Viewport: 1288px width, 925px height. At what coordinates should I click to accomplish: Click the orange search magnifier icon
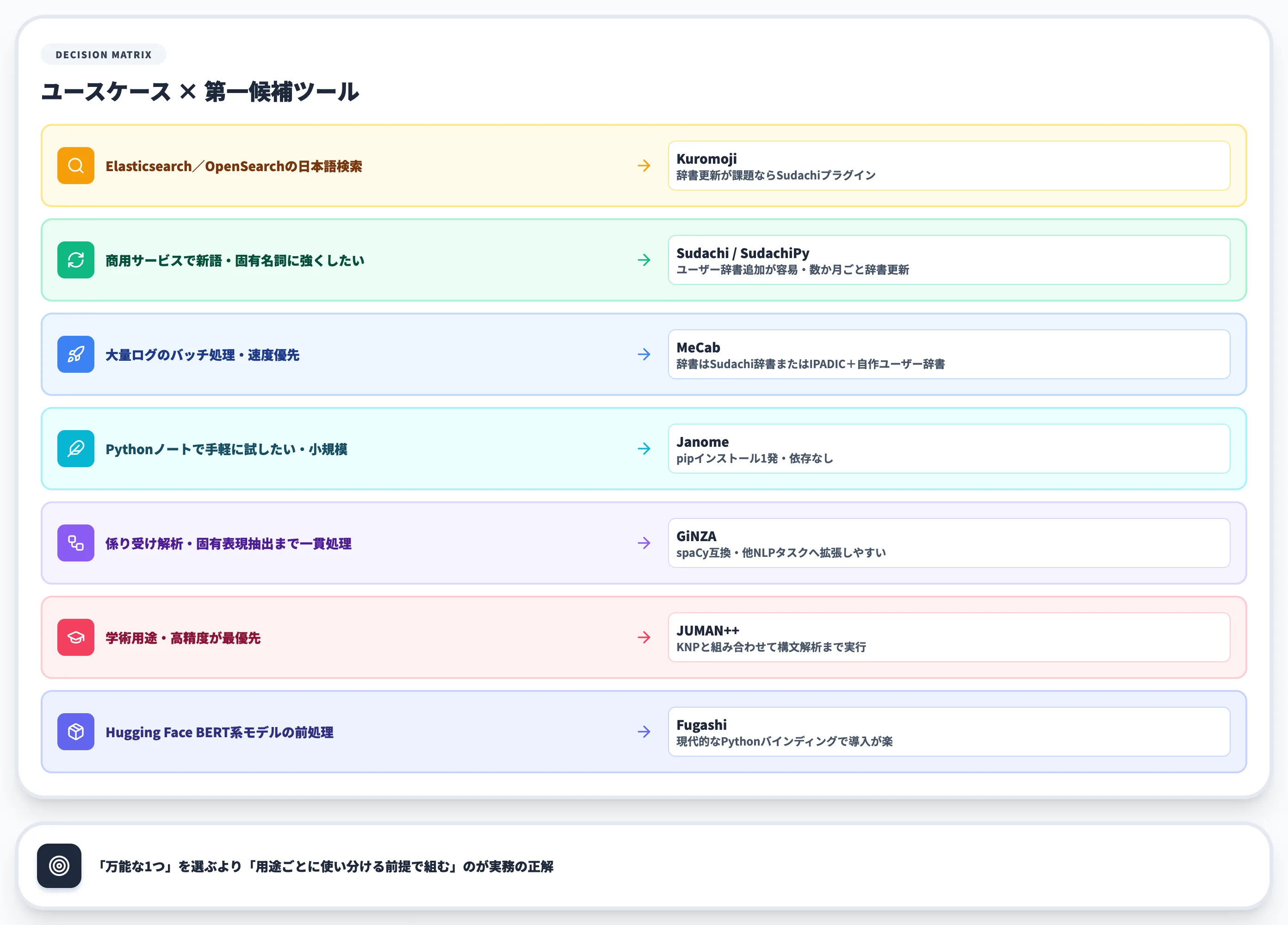[x=75, y=166]
